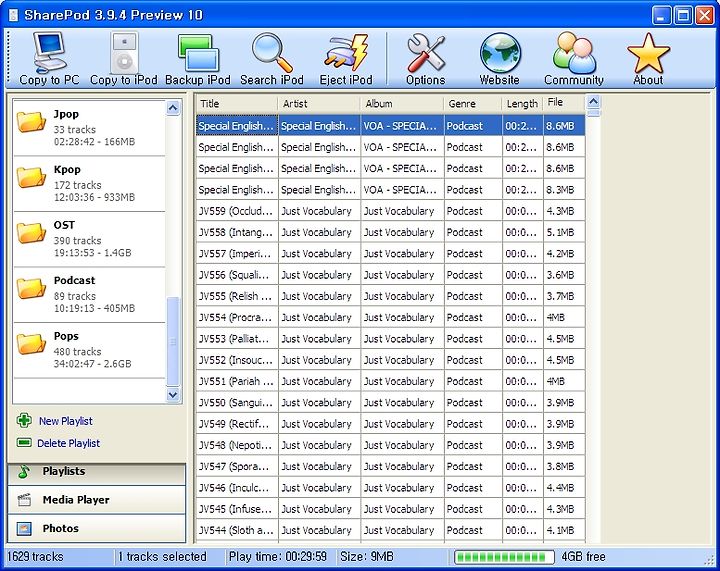The height and width of the screenshot is (571, 720).
Task: Click the 5.1MB file size cell
Action: 564,232
